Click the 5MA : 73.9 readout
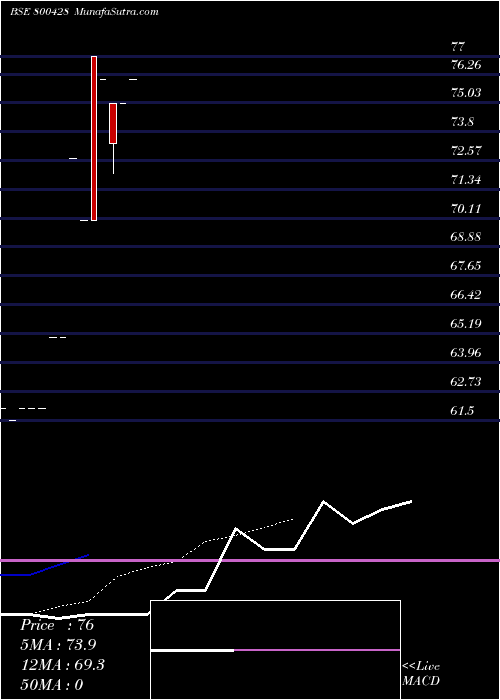The height and width of the screenshot is (700, 500). [x=58, y=645]
